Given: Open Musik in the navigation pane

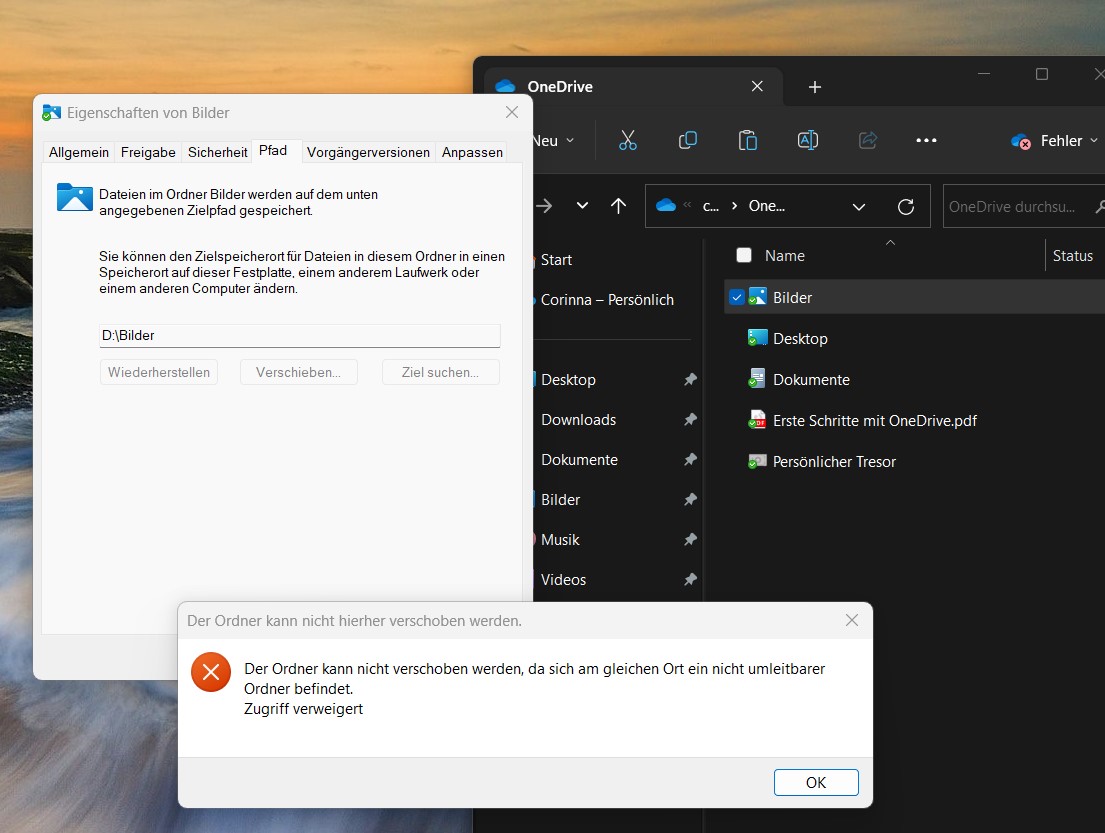Looking at the screenshot, I should coord(560,540).
